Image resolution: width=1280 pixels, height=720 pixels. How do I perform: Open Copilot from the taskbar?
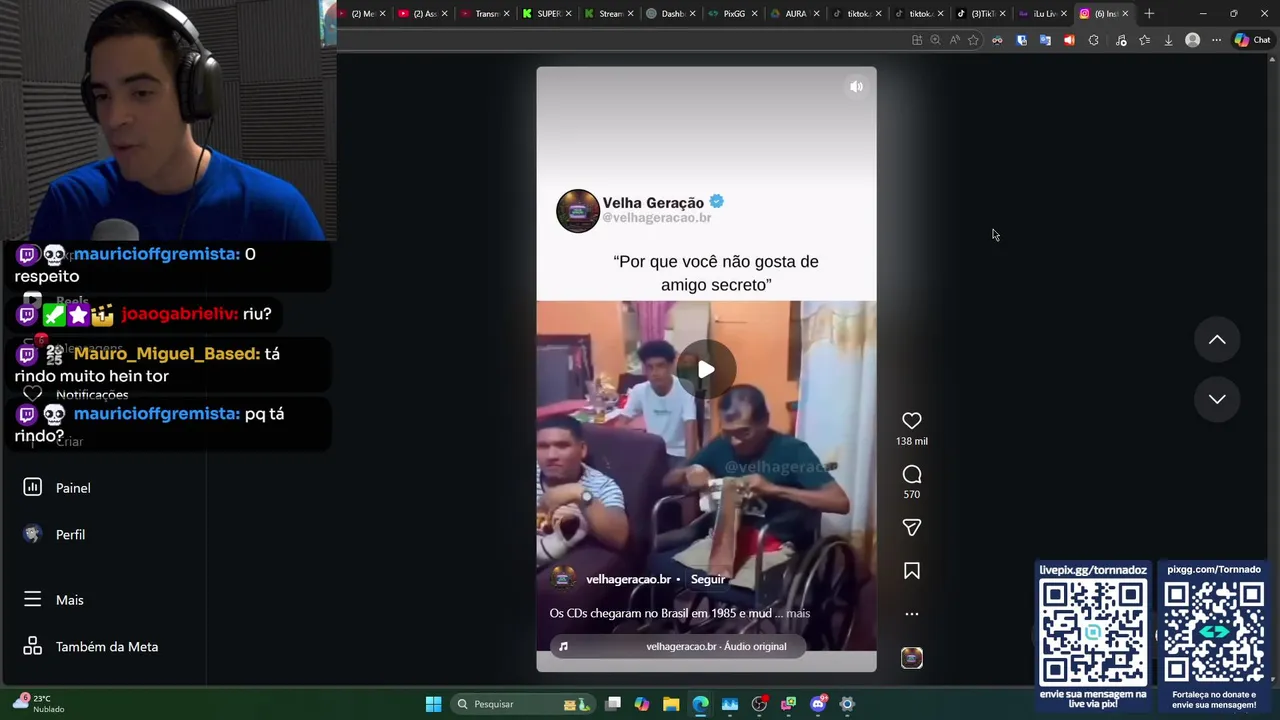tap(642, 704)
